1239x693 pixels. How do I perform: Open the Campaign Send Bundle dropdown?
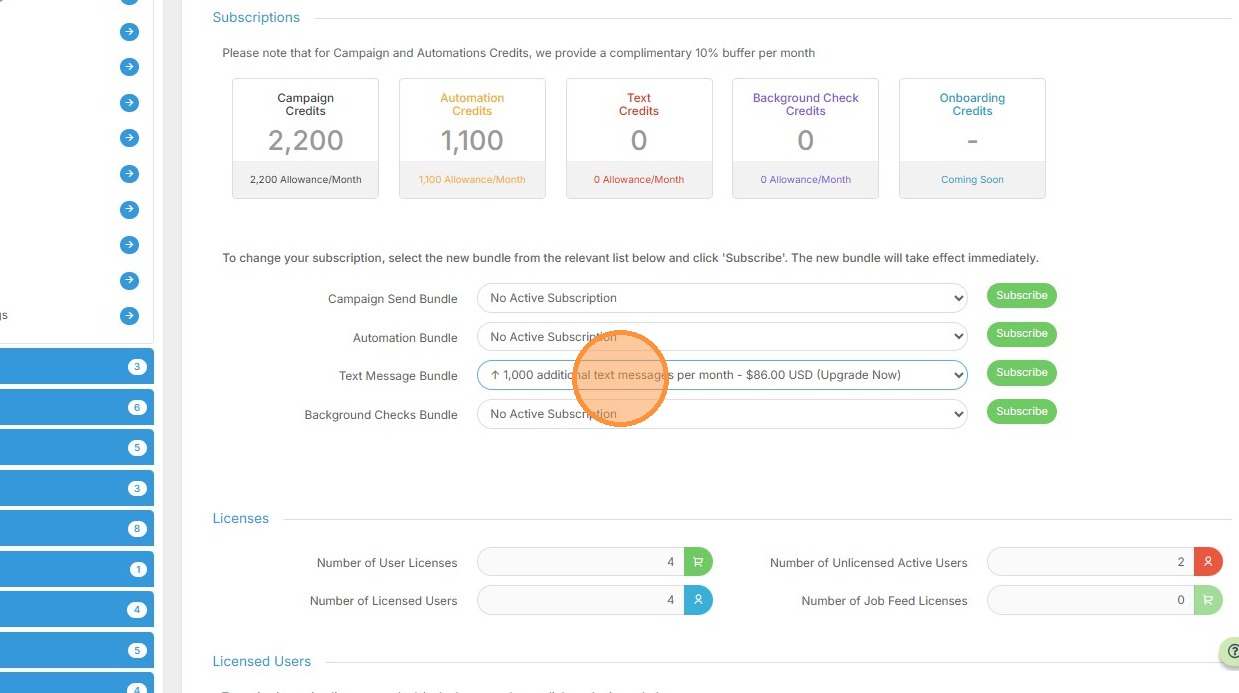click(x=721, y=298)
